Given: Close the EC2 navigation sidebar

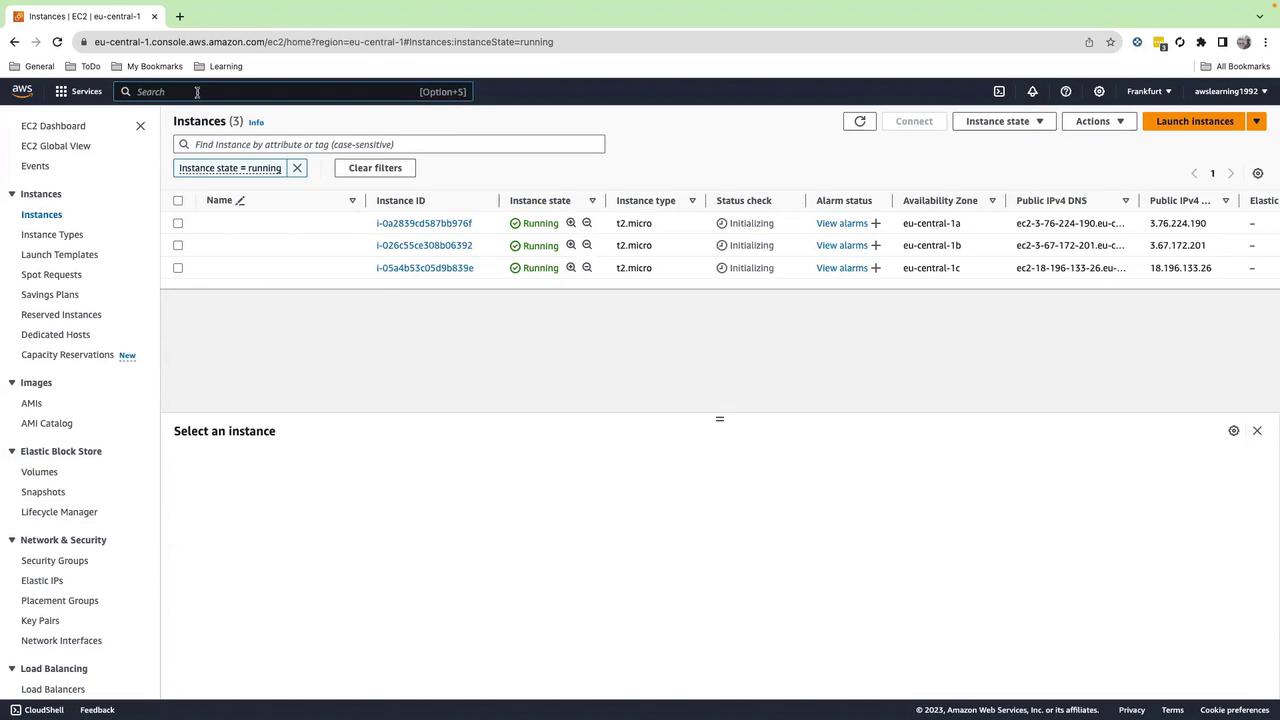Looking at the screenshot, I should (x=140, y=126).
